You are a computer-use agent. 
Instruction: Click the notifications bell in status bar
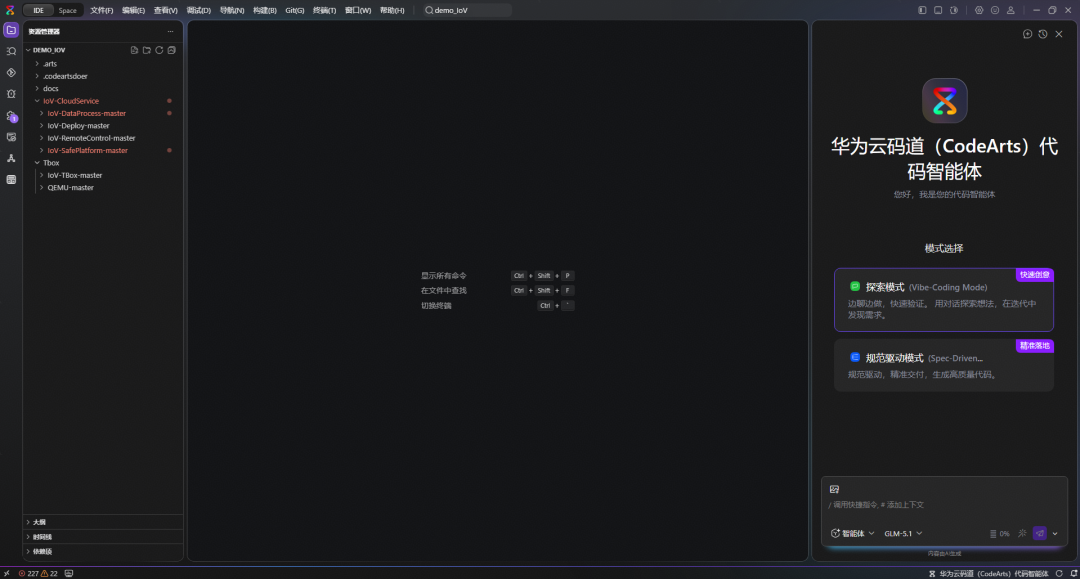click(x=1074, y=573)
